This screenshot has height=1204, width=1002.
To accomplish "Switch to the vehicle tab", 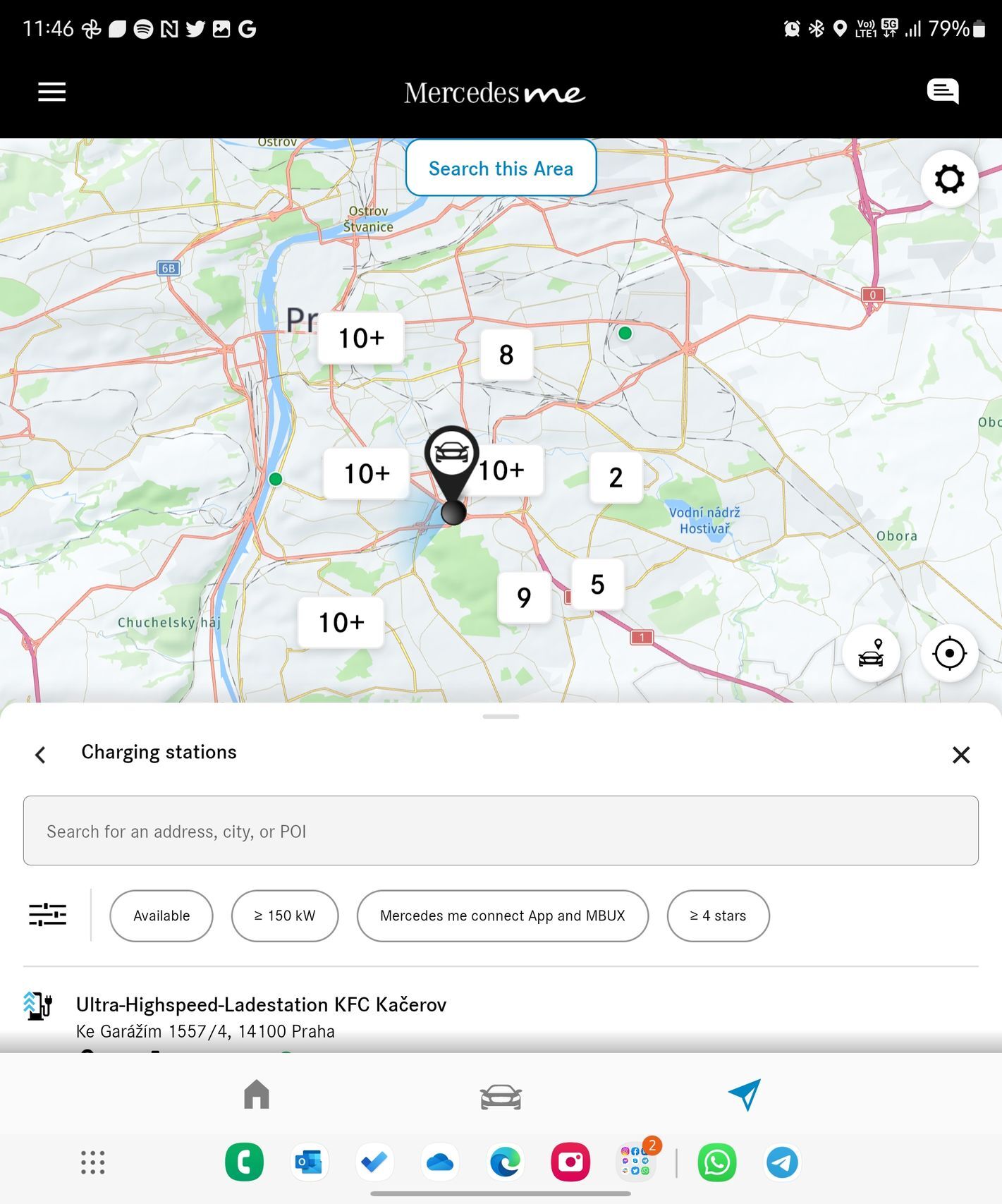I will pos(501,1097).
